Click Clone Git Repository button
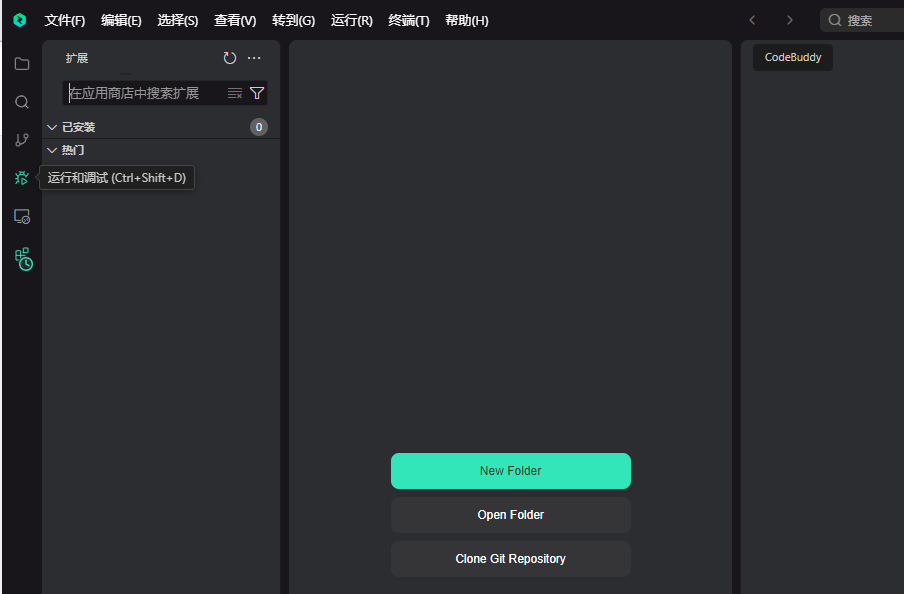The image size is (904, 594). tap(511, 559)
